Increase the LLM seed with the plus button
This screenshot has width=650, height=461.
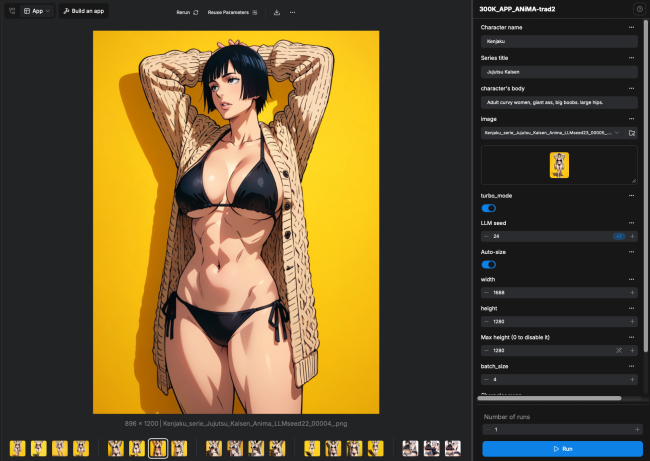[x=632, y=236]
